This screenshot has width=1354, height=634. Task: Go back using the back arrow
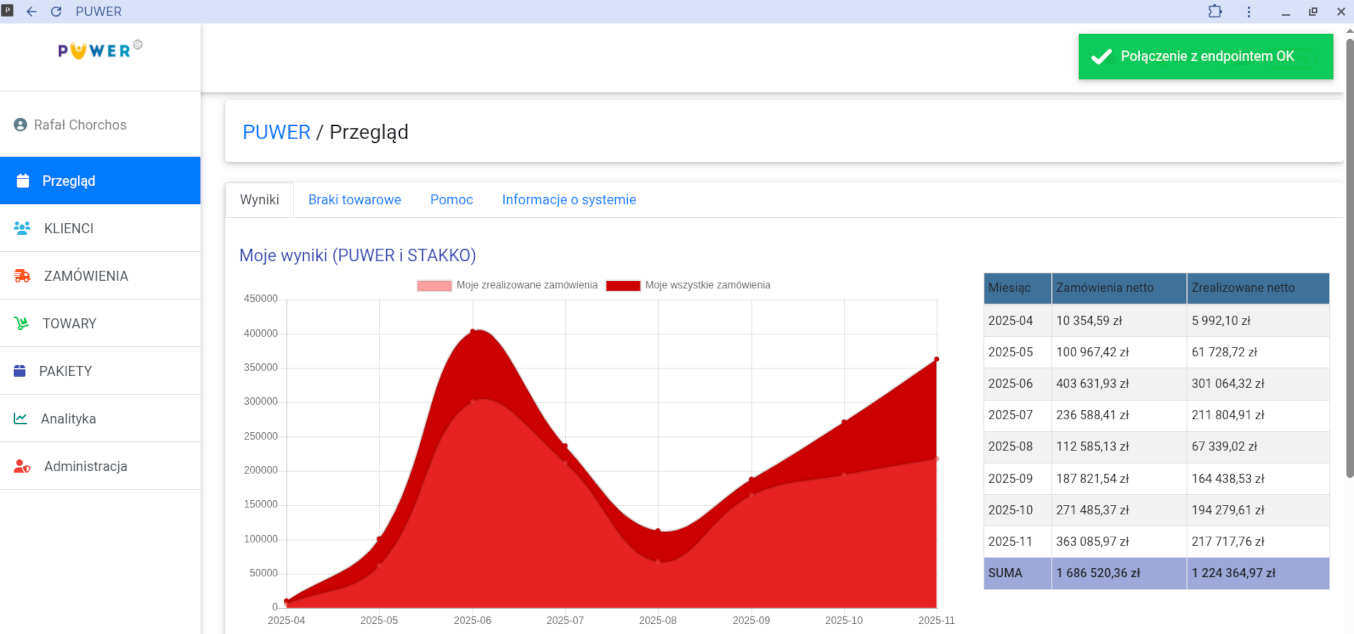coord(32,12)
